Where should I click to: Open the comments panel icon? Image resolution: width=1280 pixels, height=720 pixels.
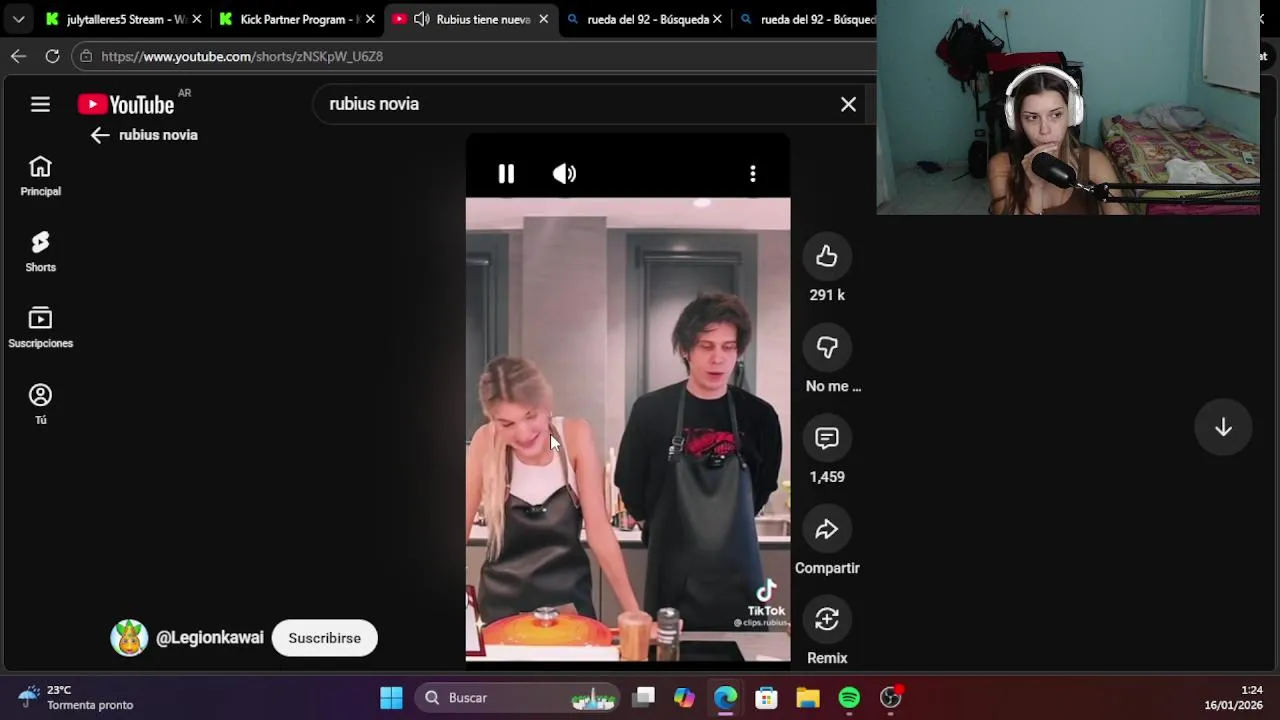[x=827, y=438]
